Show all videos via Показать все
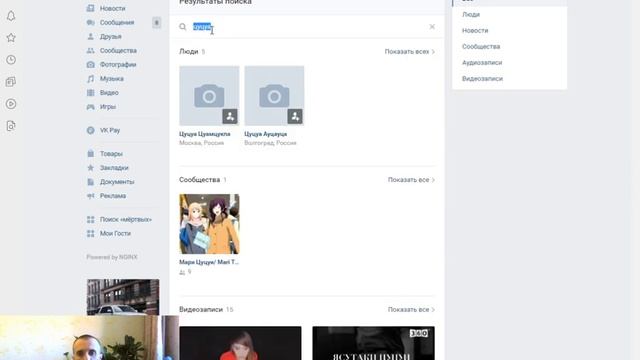Viewport: 640px width, 360px height. point(411,310)
